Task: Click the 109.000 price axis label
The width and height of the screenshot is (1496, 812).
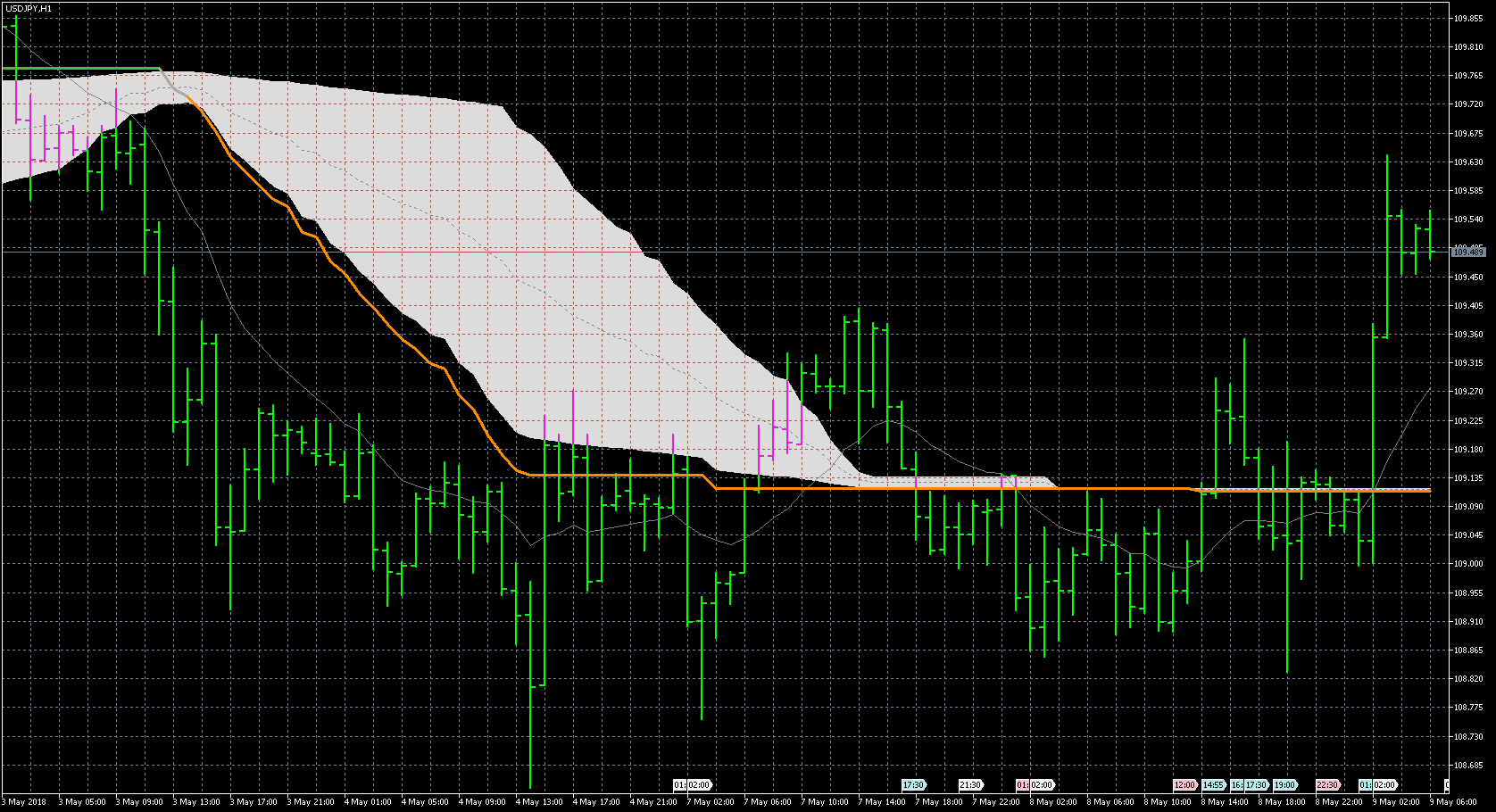Action: 1468,564
